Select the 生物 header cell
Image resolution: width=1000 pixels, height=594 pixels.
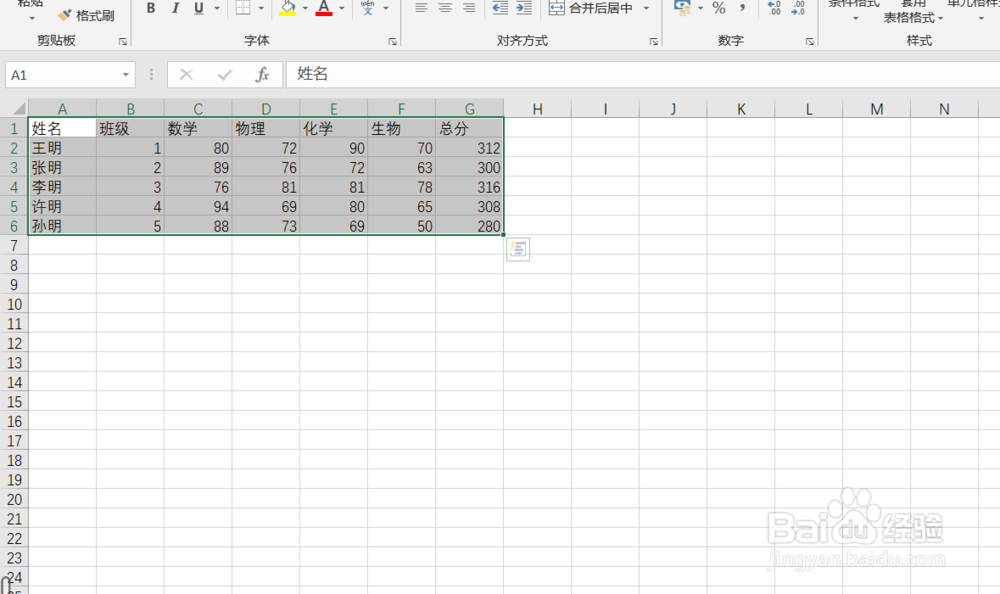[x=402, y=128]
